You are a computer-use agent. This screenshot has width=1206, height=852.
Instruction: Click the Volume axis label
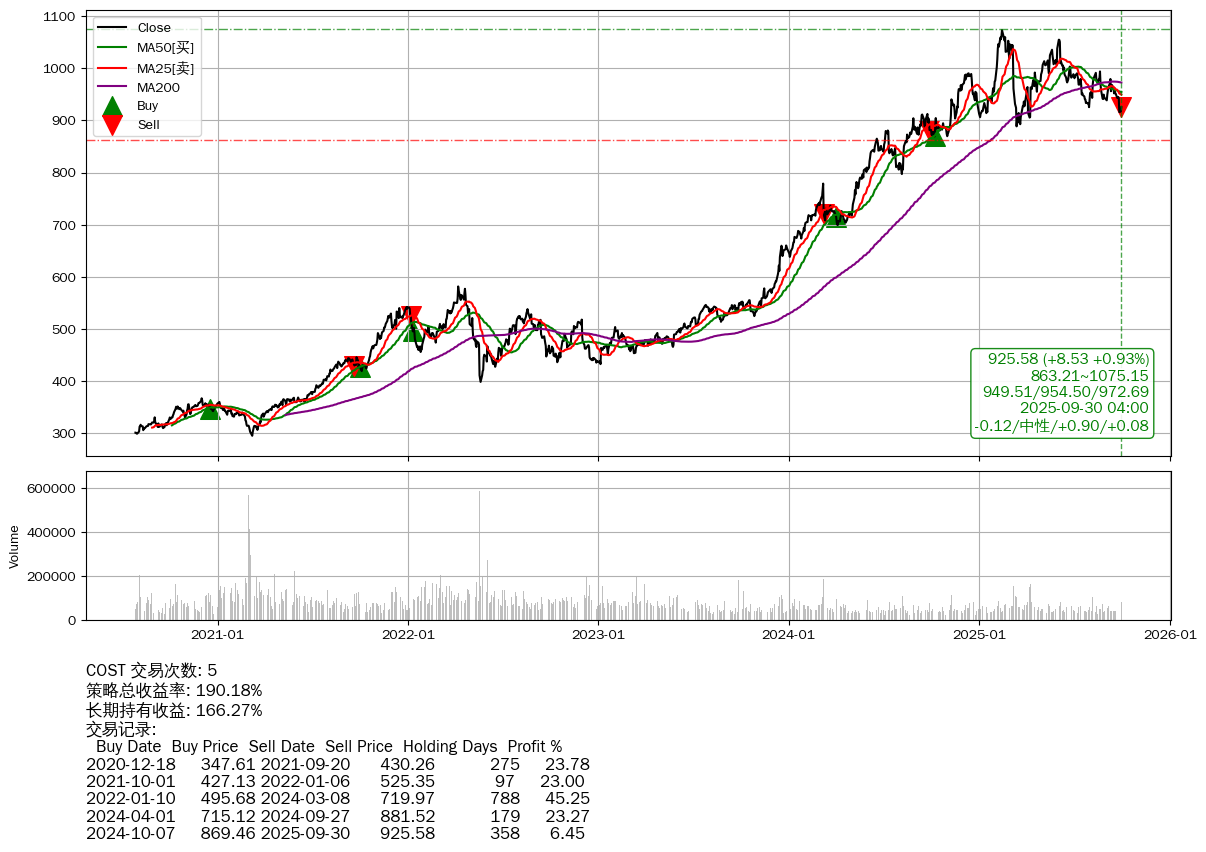(14, 546)
